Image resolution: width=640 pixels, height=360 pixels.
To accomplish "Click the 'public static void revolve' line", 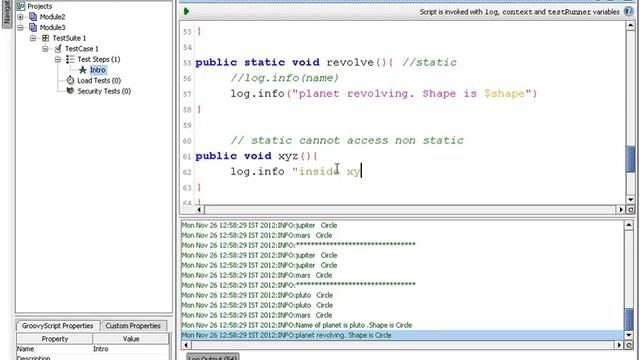I will point(326,62).
